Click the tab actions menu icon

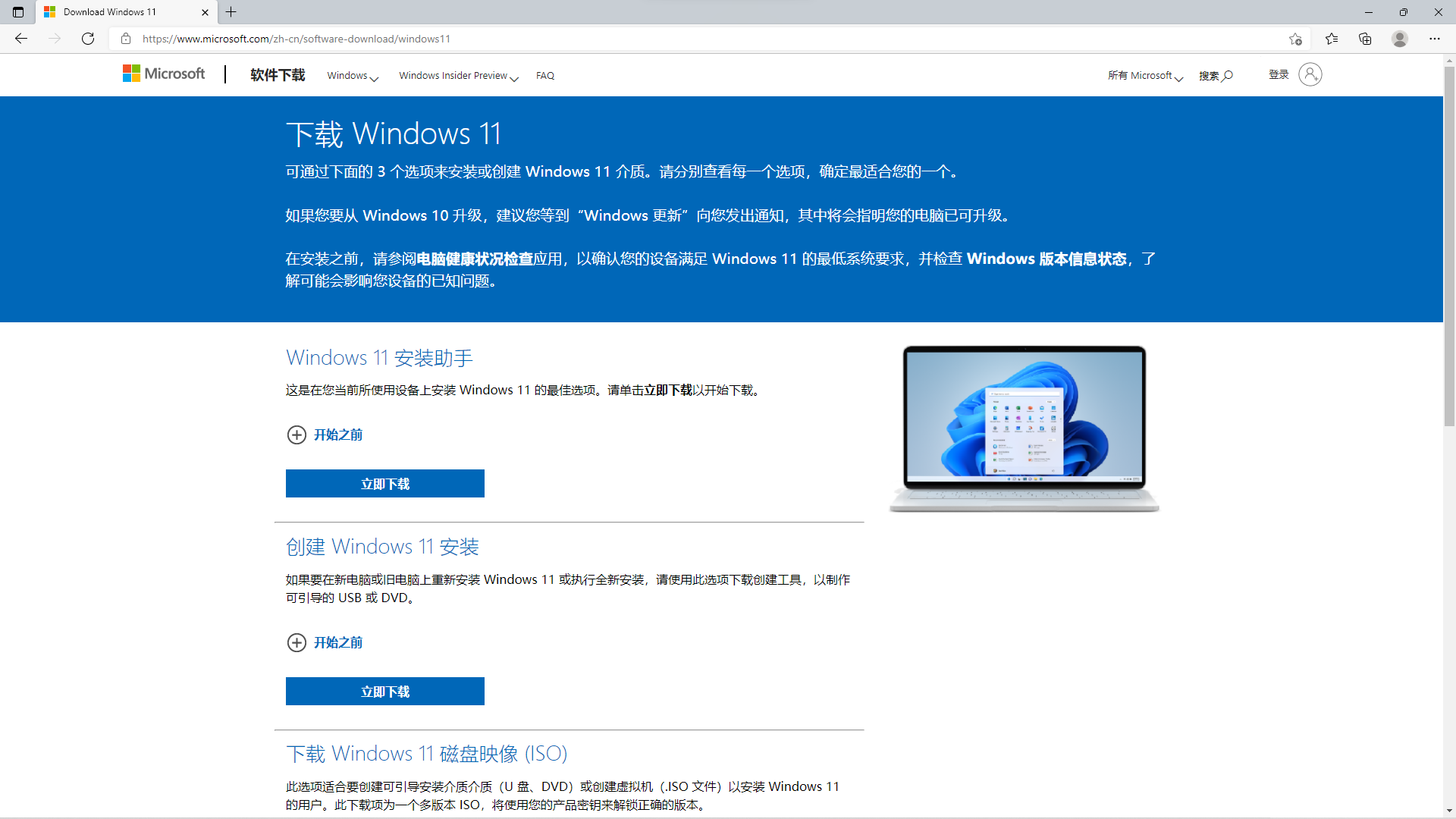click(x=18, y=12)
